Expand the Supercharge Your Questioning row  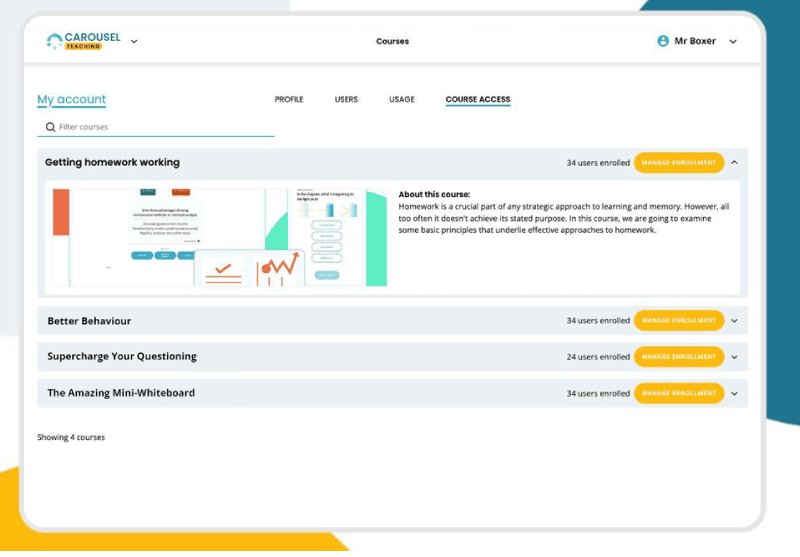pyautogui.click(x=735, y=357)
